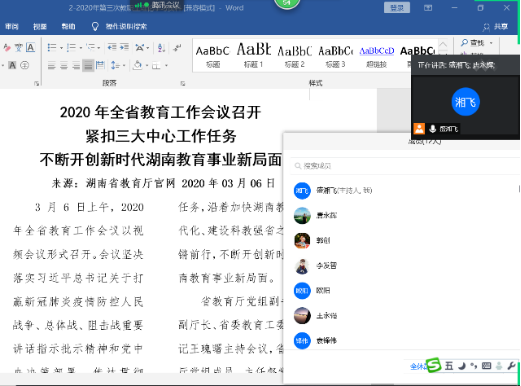Viewport: 521px width, 386px height.
Task: Select the 标题 1 style
Action: tap(253, 56)
